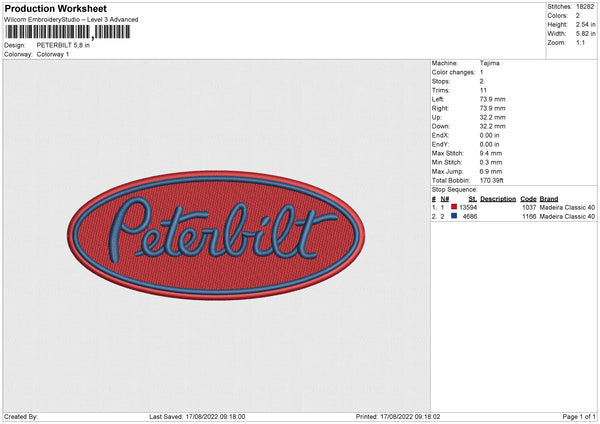Click 'Madeira Classic 40' in row 2

[x=567, y=217]
